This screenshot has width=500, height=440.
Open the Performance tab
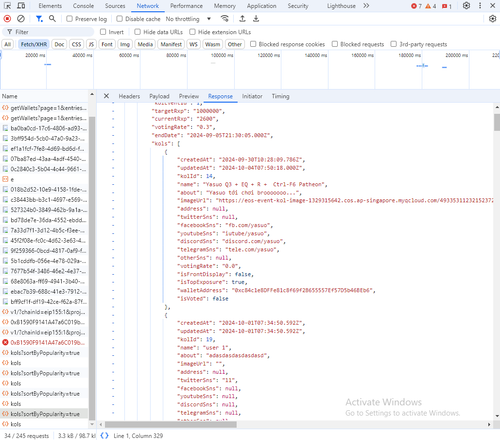186,6
